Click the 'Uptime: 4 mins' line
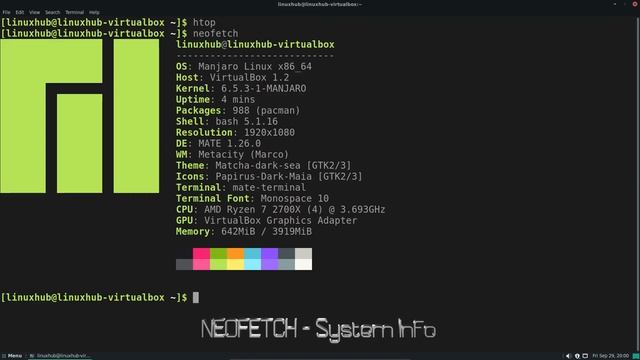 click(216, 100)
